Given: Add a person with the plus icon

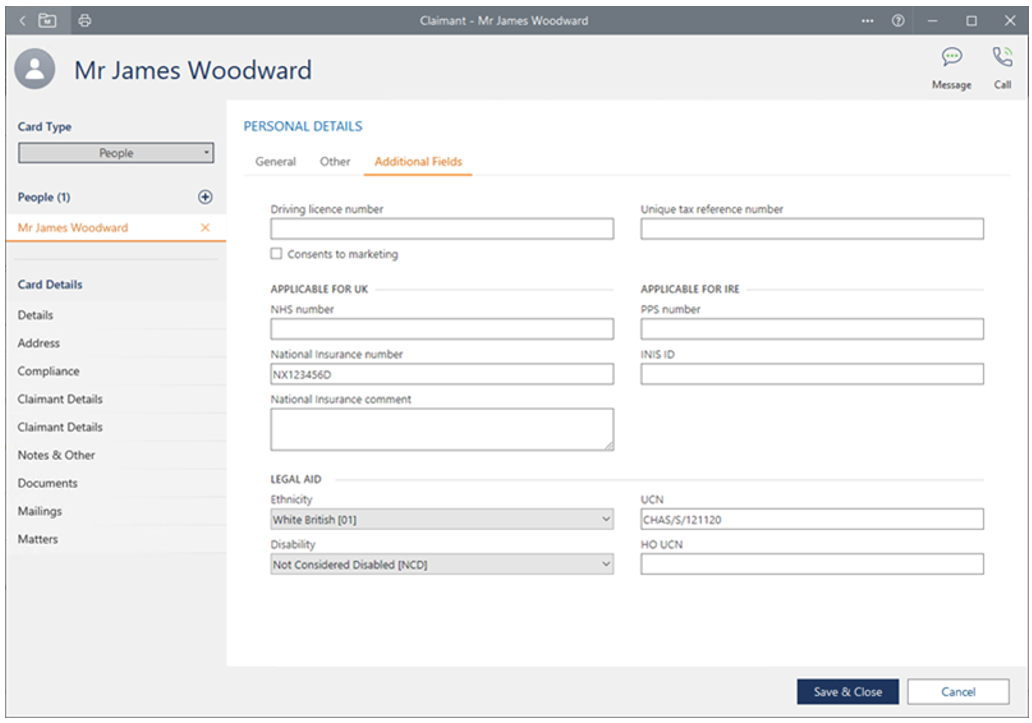Looking at the screenshot, I should (205, 197).
